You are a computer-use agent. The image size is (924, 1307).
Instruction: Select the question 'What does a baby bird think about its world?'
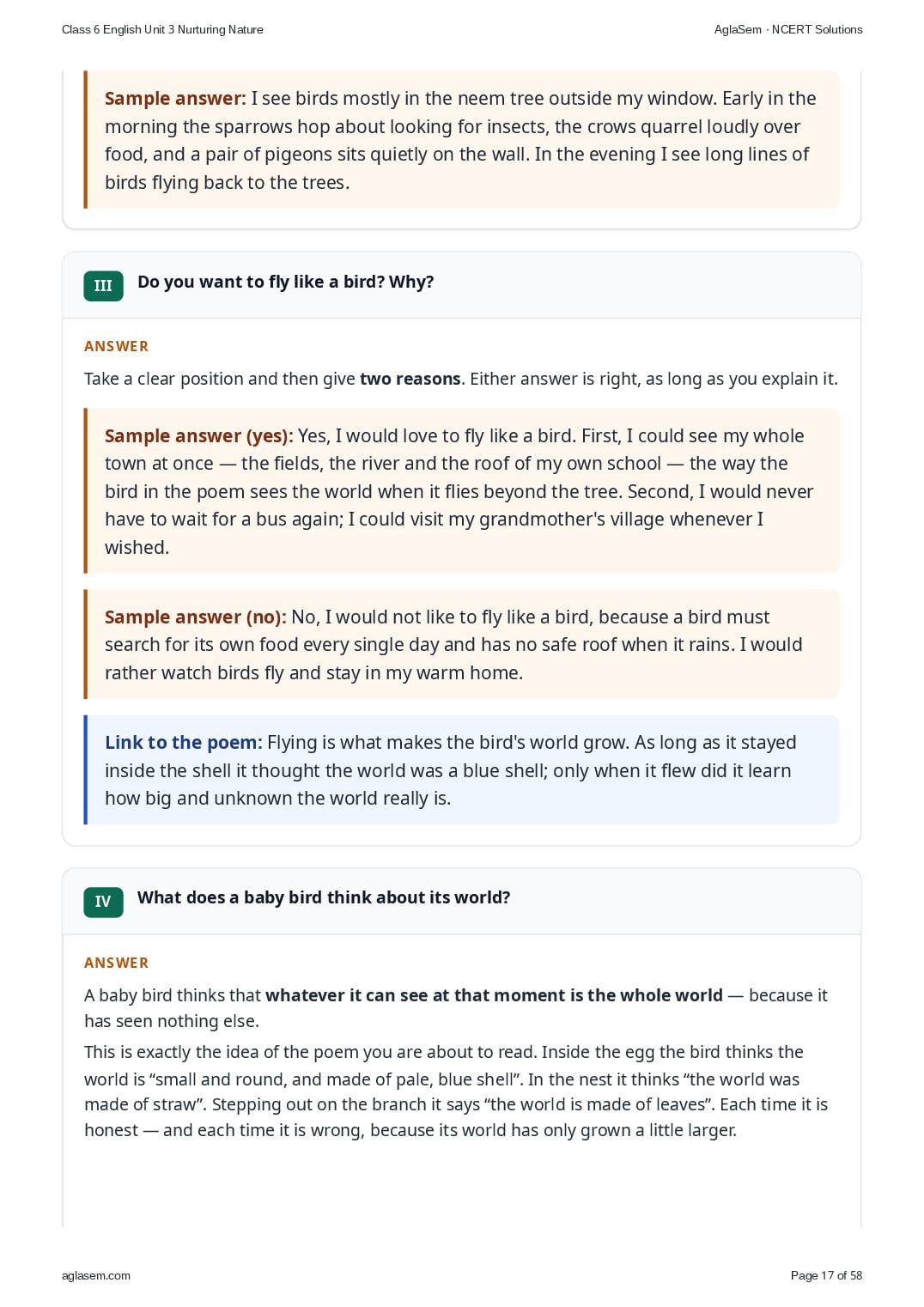click(x=324, y=897)
